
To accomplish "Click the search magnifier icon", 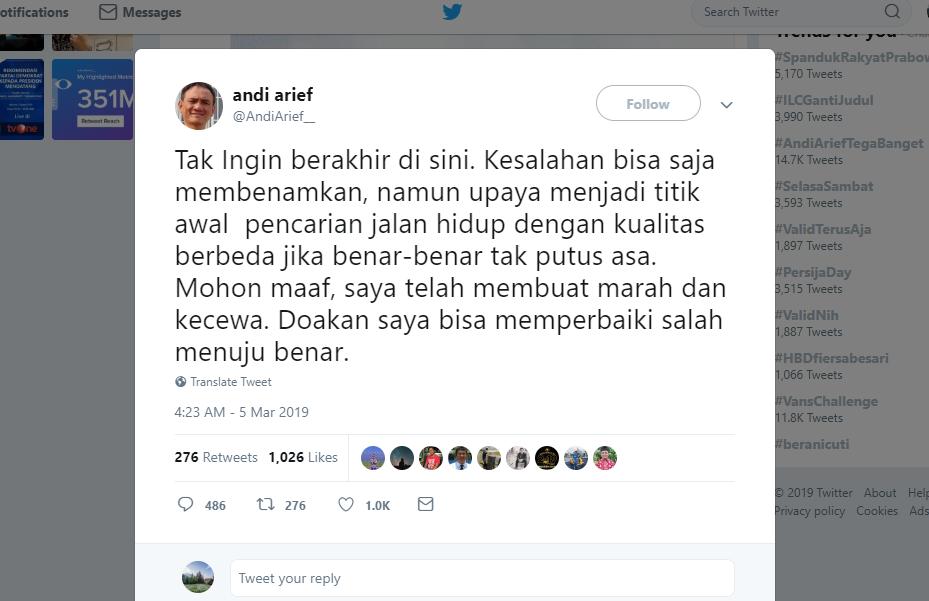I will [x=892, y=11].
